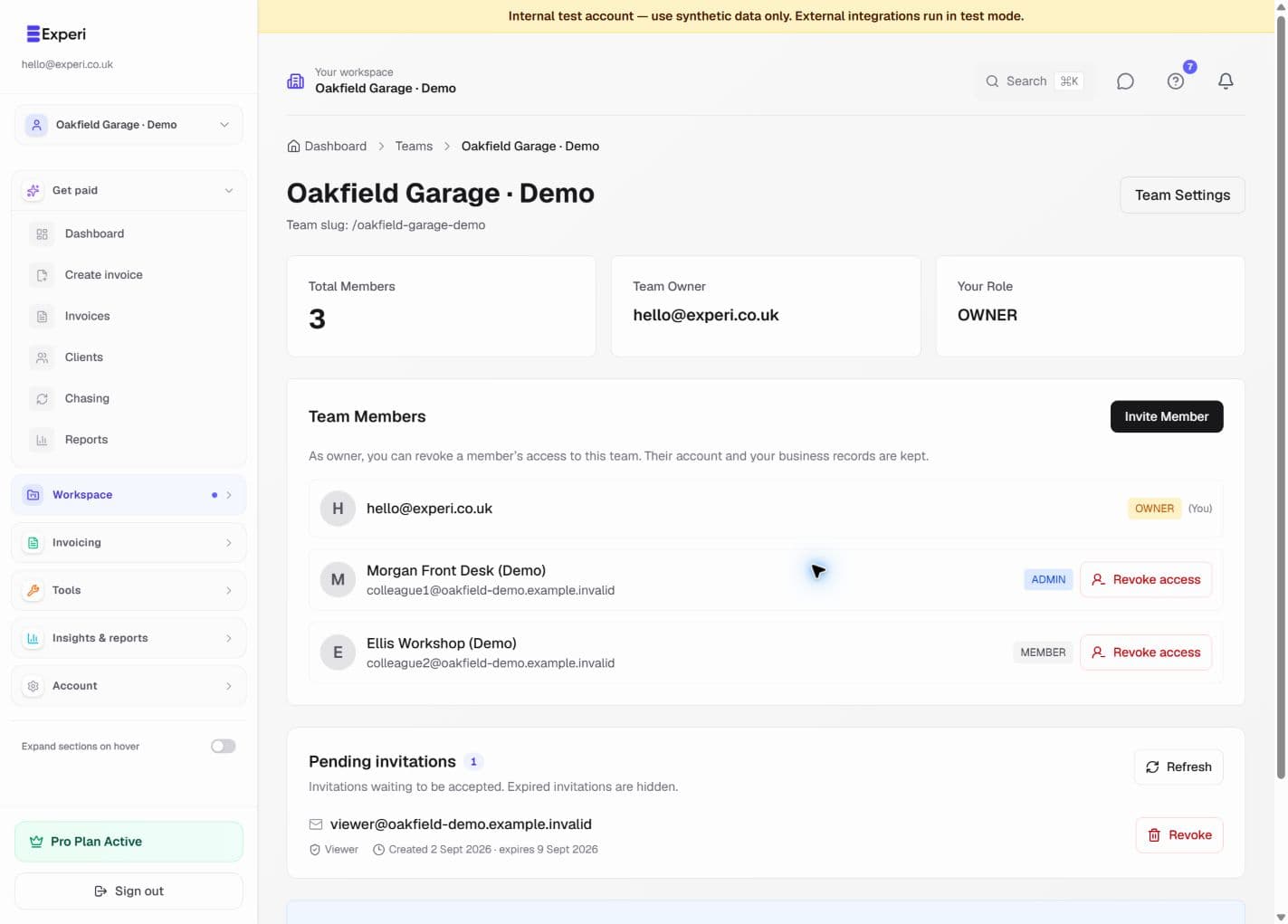Click the M avatar for Morgan Front Desk
Image resolution: width=1288 pixels, height=924 pixels.
[338, 580]
